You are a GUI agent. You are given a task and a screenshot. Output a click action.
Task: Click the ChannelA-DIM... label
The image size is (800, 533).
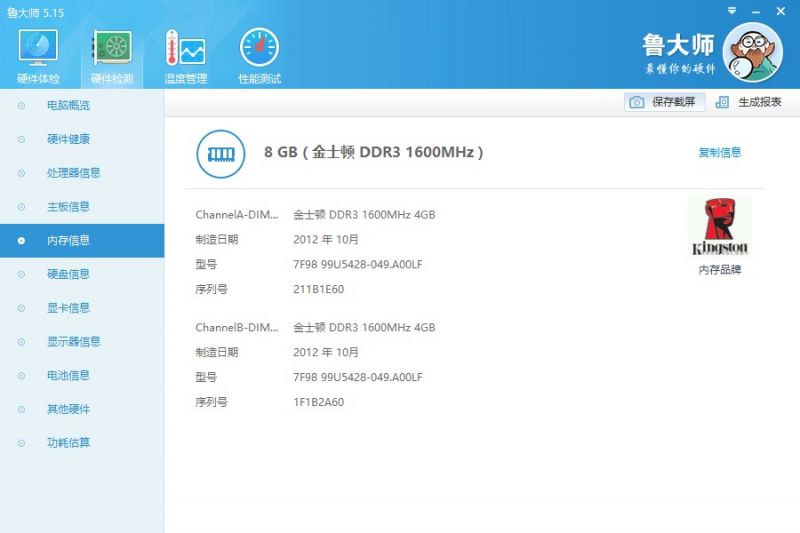tap(237, 215)
